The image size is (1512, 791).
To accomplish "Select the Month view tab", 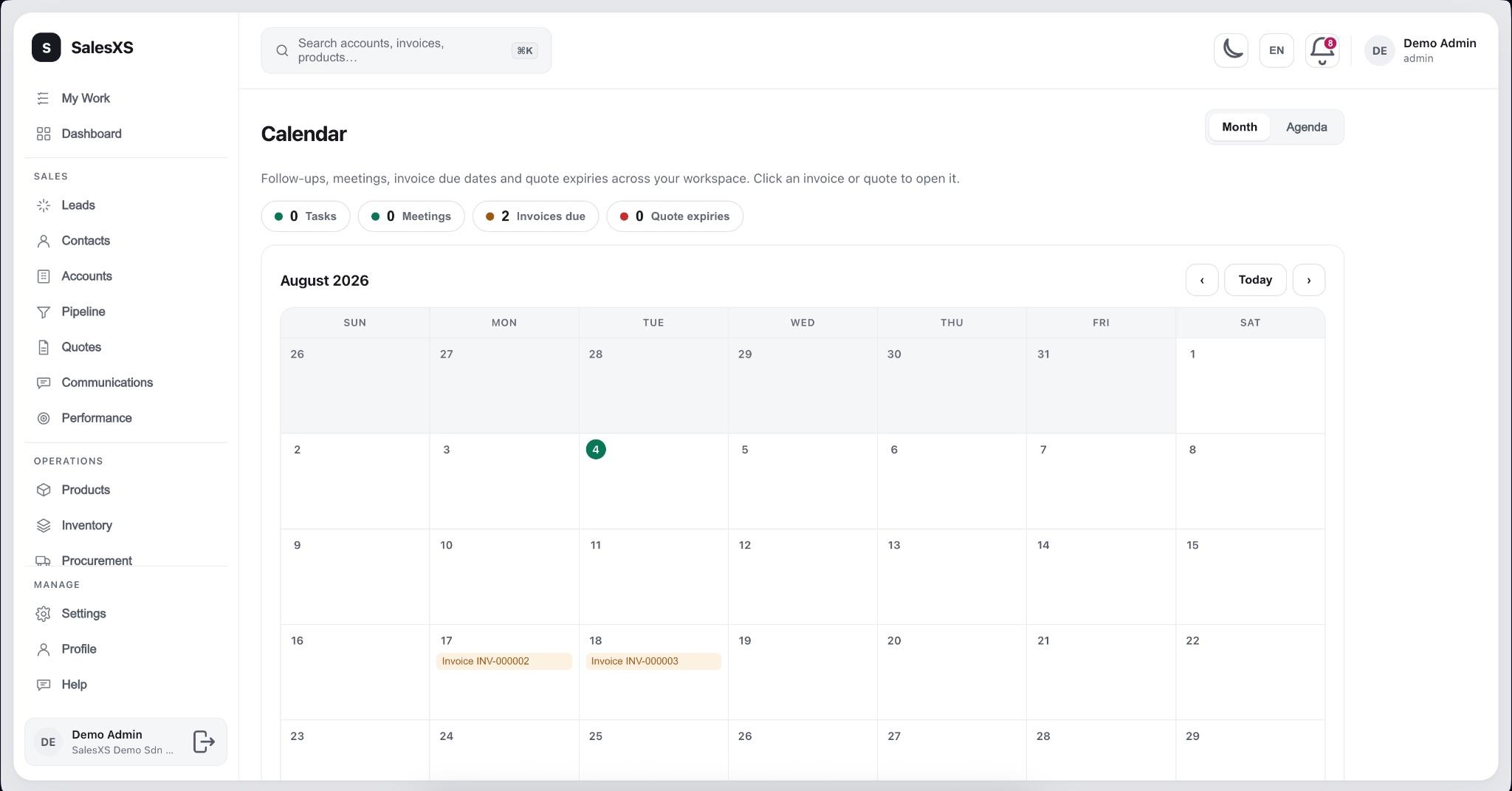I will pyautogui.click(x=1239, y=127).
